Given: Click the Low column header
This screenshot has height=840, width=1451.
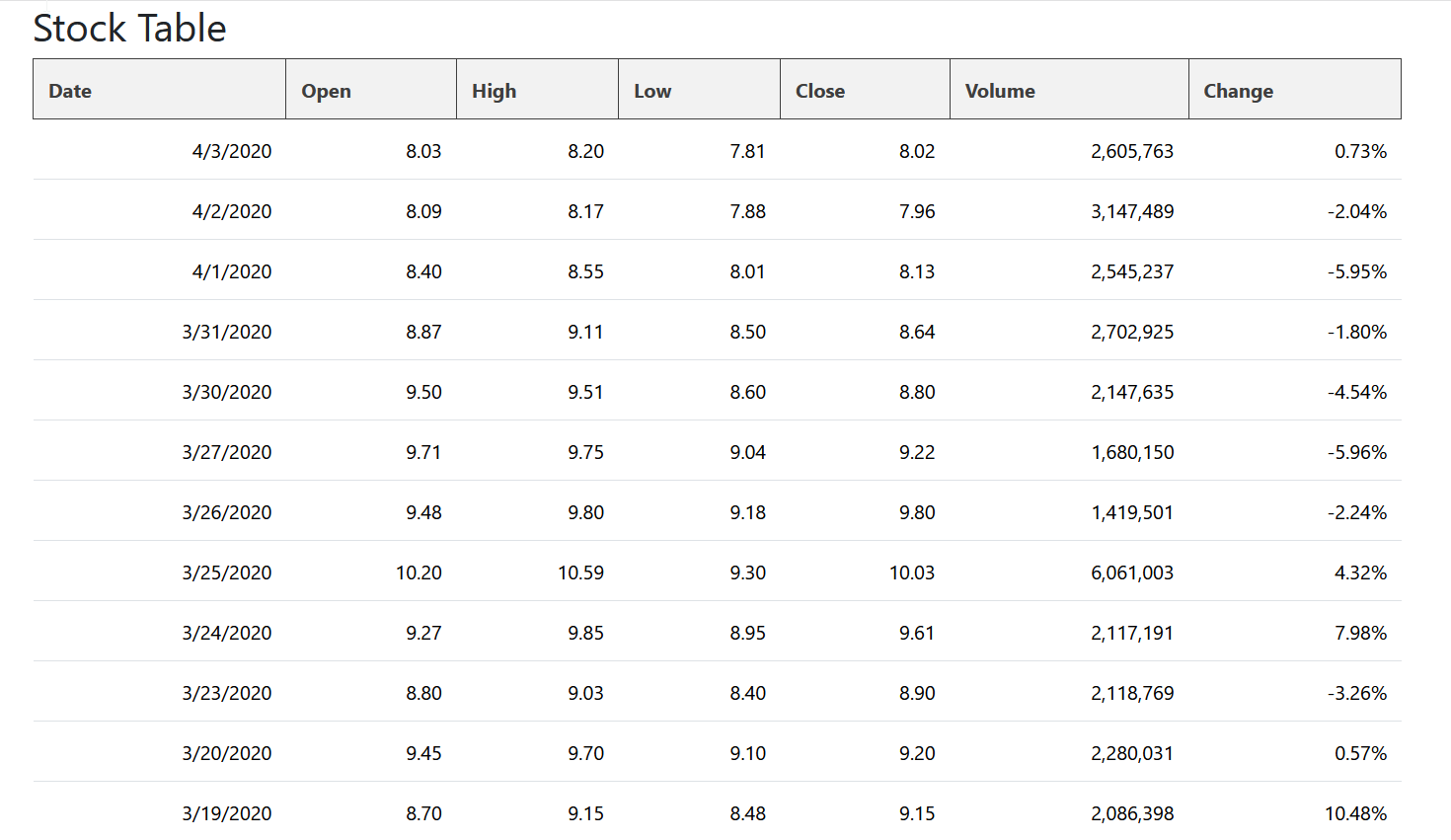Looking at the screenshot, I should [x=651, y=91].
